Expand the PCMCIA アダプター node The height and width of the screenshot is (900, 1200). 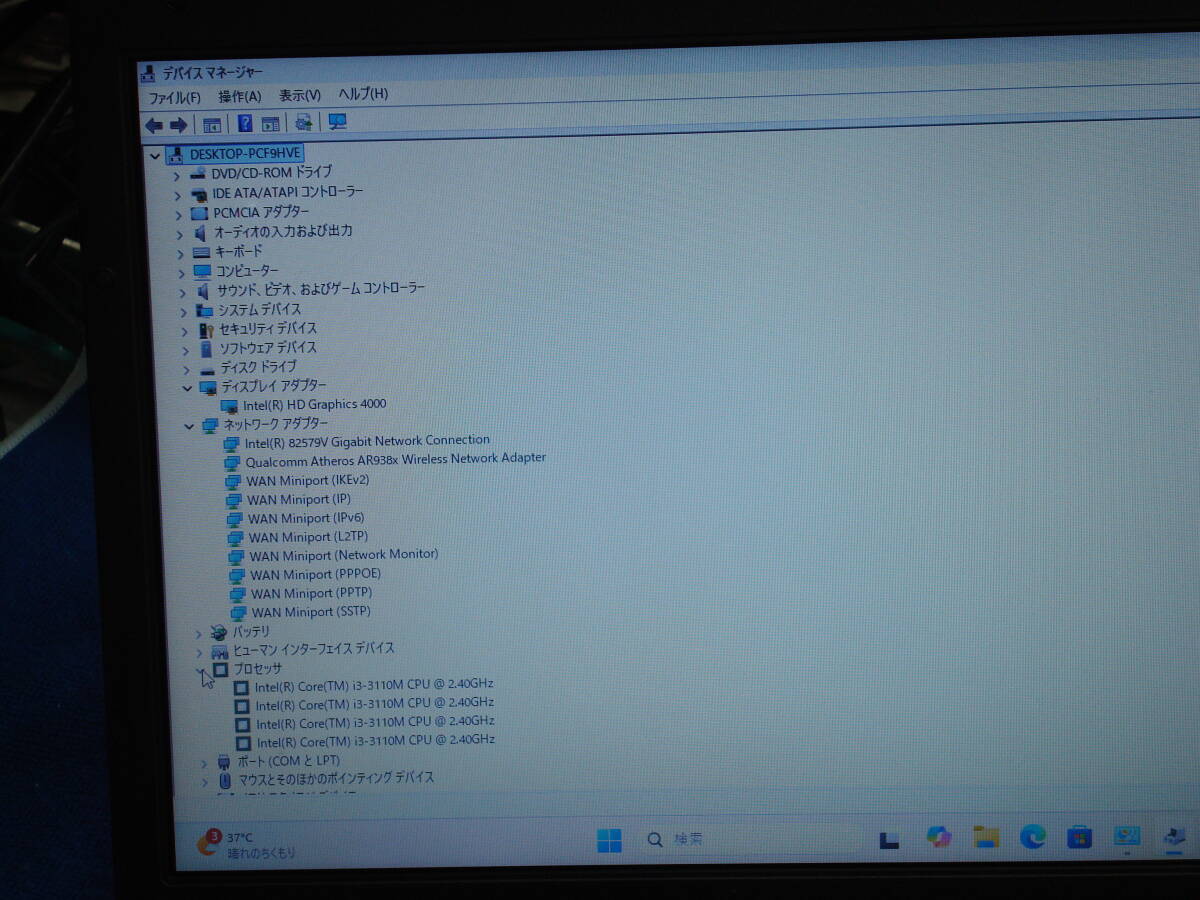coord(179,215)
